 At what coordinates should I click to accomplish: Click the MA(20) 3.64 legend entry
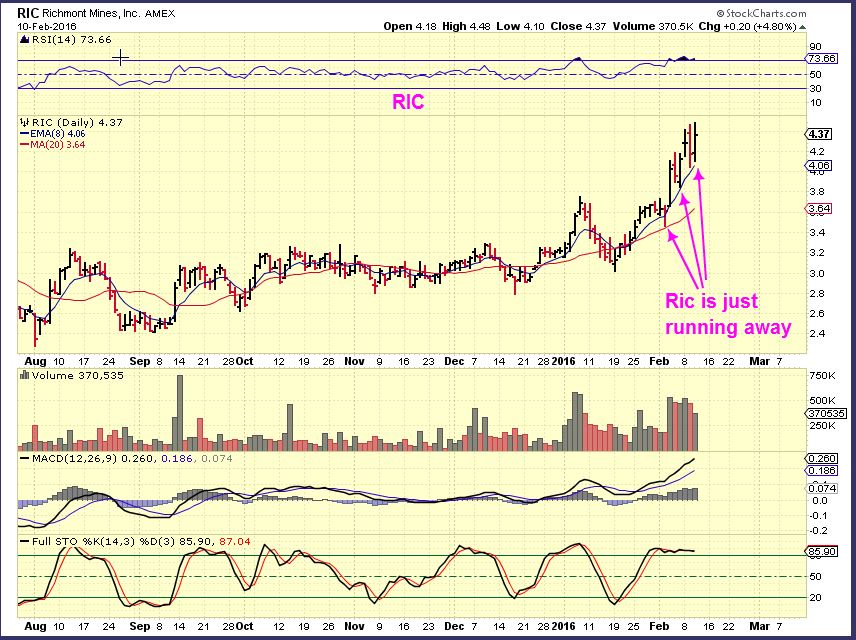click(53, 145)
